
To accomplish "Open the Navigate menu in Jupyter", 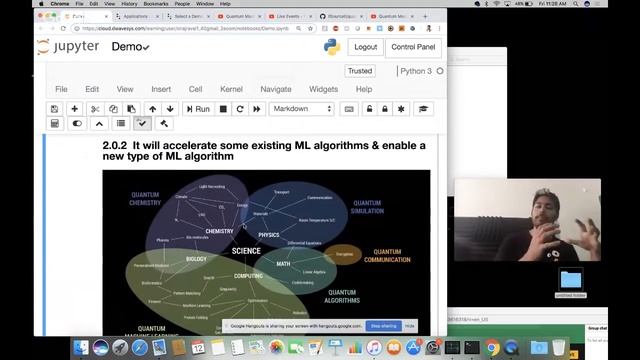I will coord(276,89).
